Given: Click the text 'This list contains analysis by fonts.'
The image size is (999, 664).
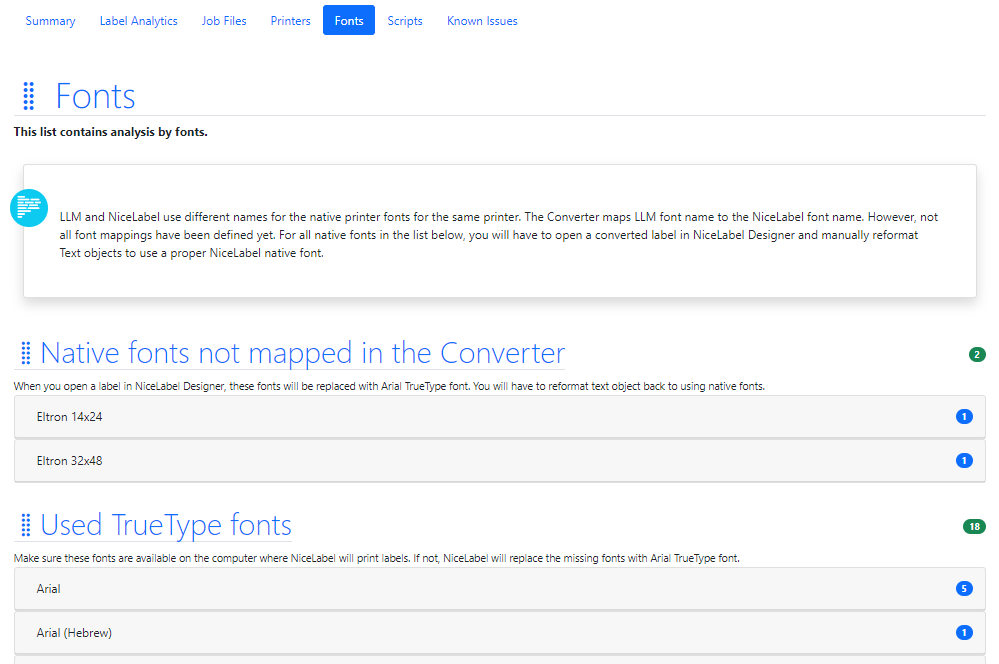Looking at the screenshot, I should (x=111, y=132).
